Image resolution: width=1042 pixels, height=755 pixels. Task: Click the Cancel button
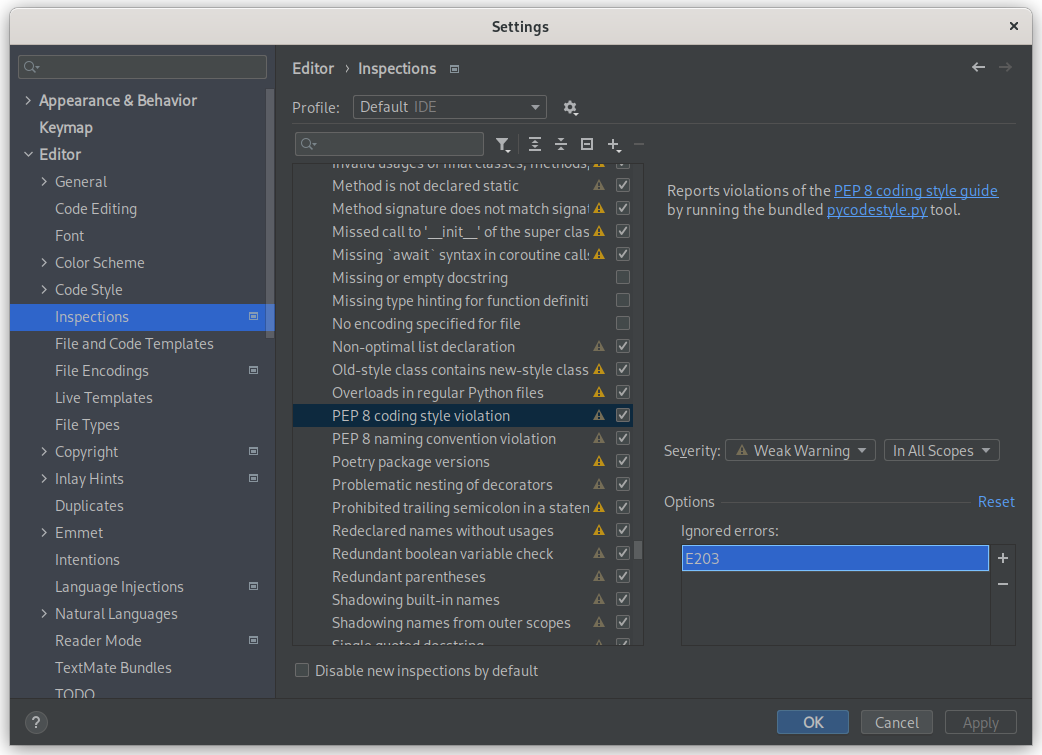896,722
